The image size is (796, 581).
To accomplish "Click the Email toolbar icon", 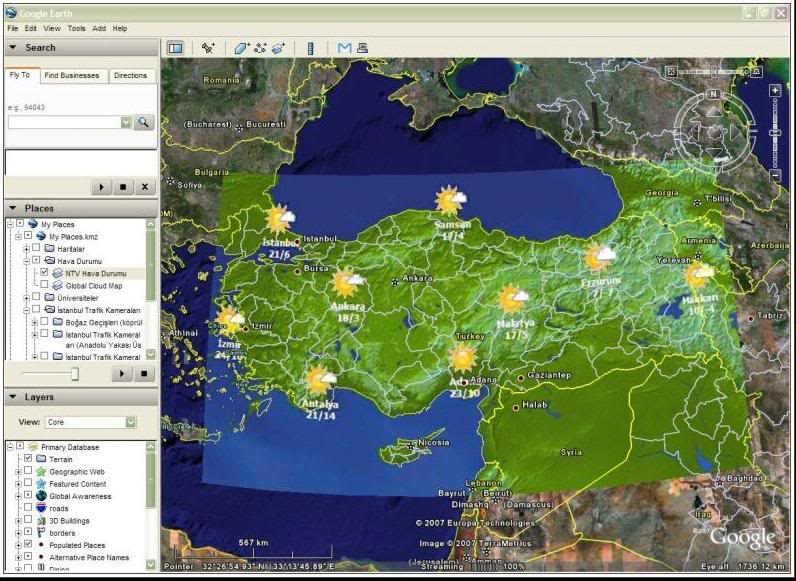I will pyautogui.click(x=344, y=47).
